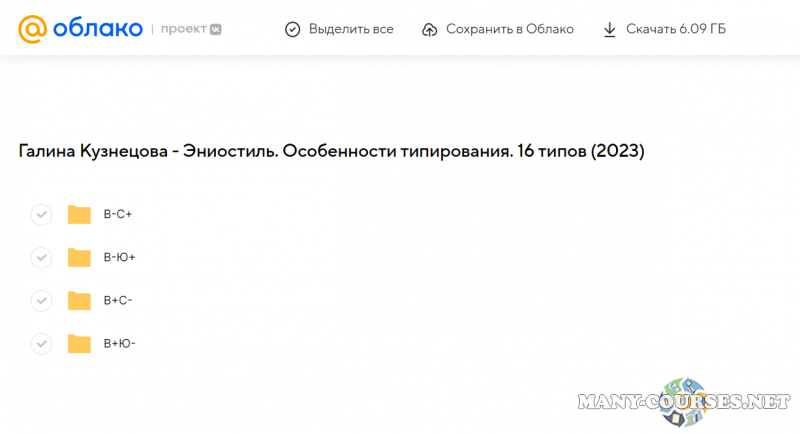Viewport: 800px width, 435px height.
Task: Tick the checkbox beside folder В+Ю-
Action: (41, 344)
